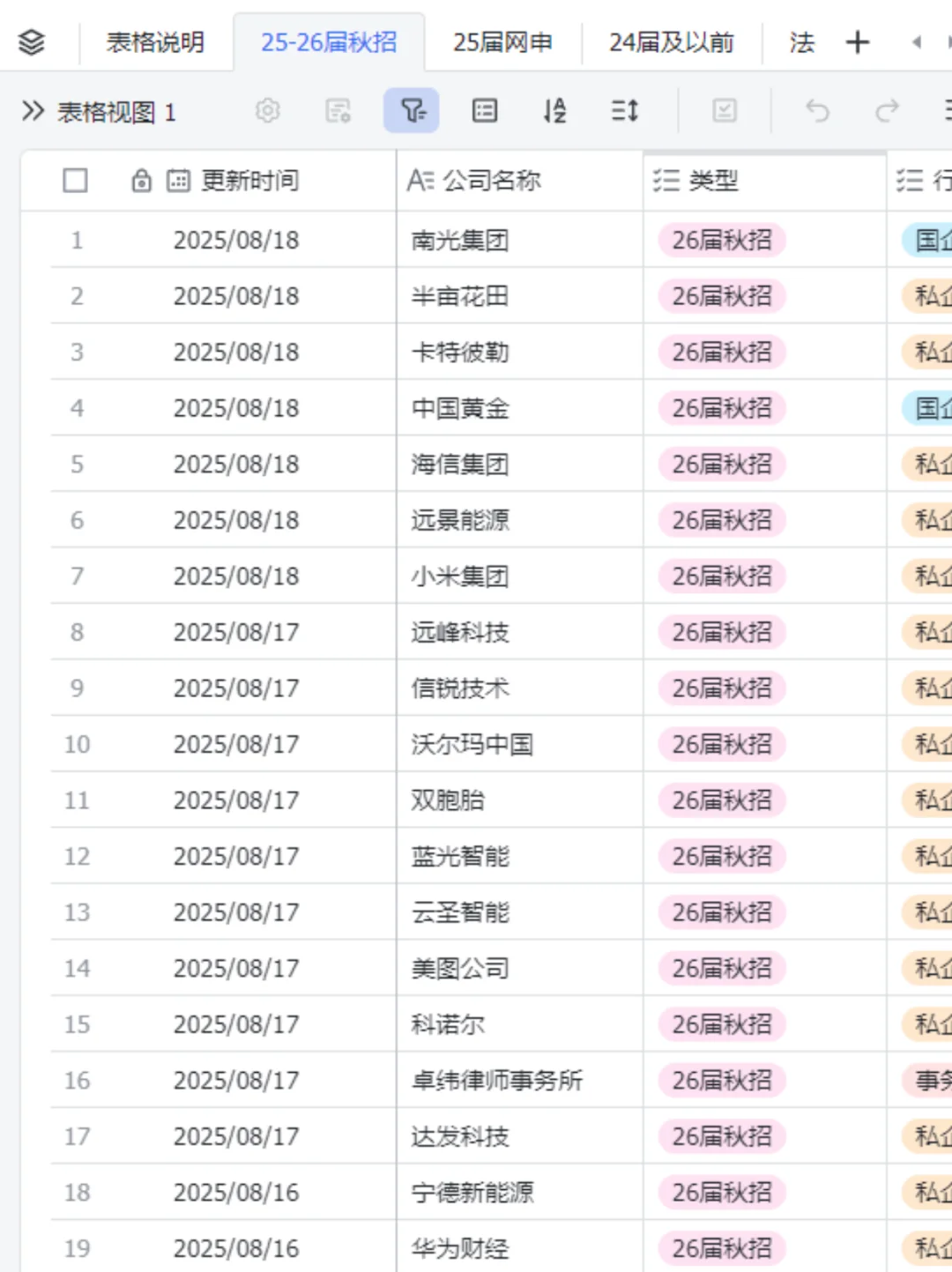This screenshot has height=1272, width=952.
Task: Select company cell 远景能源
Action: coord(520,520)
